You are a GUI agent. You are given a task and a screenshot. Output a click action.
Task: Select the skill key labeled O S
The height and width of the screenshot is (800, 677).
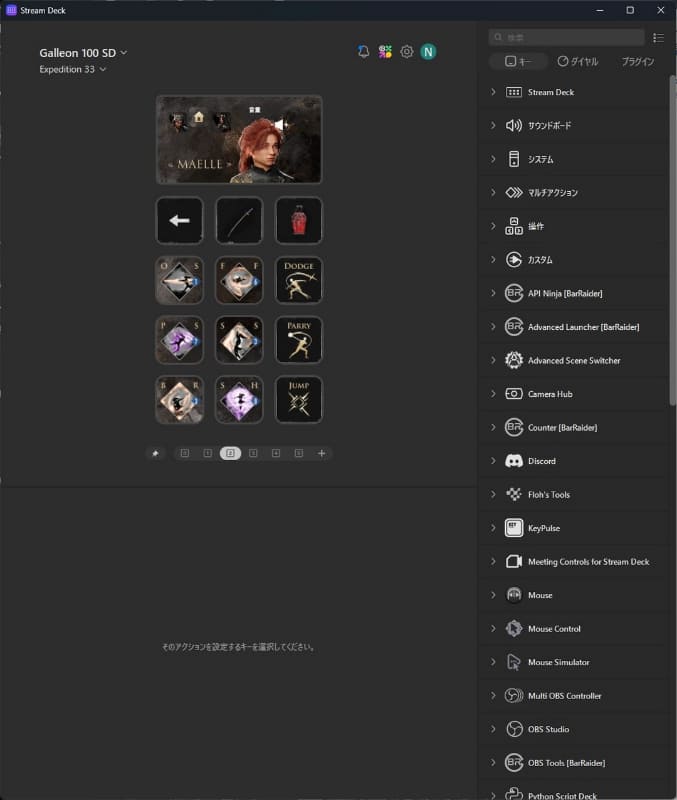point(179,280)
